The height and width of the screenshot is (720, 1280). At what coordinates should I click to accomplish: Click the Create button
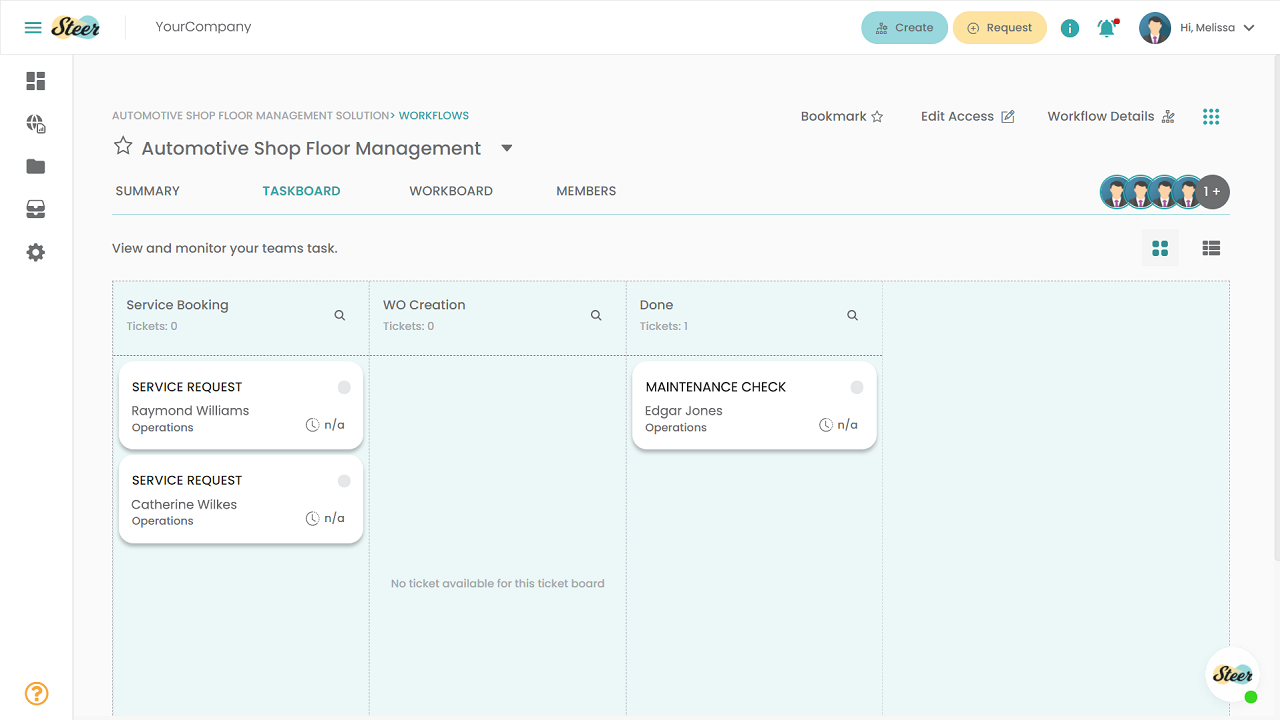[x=904, y=28]
